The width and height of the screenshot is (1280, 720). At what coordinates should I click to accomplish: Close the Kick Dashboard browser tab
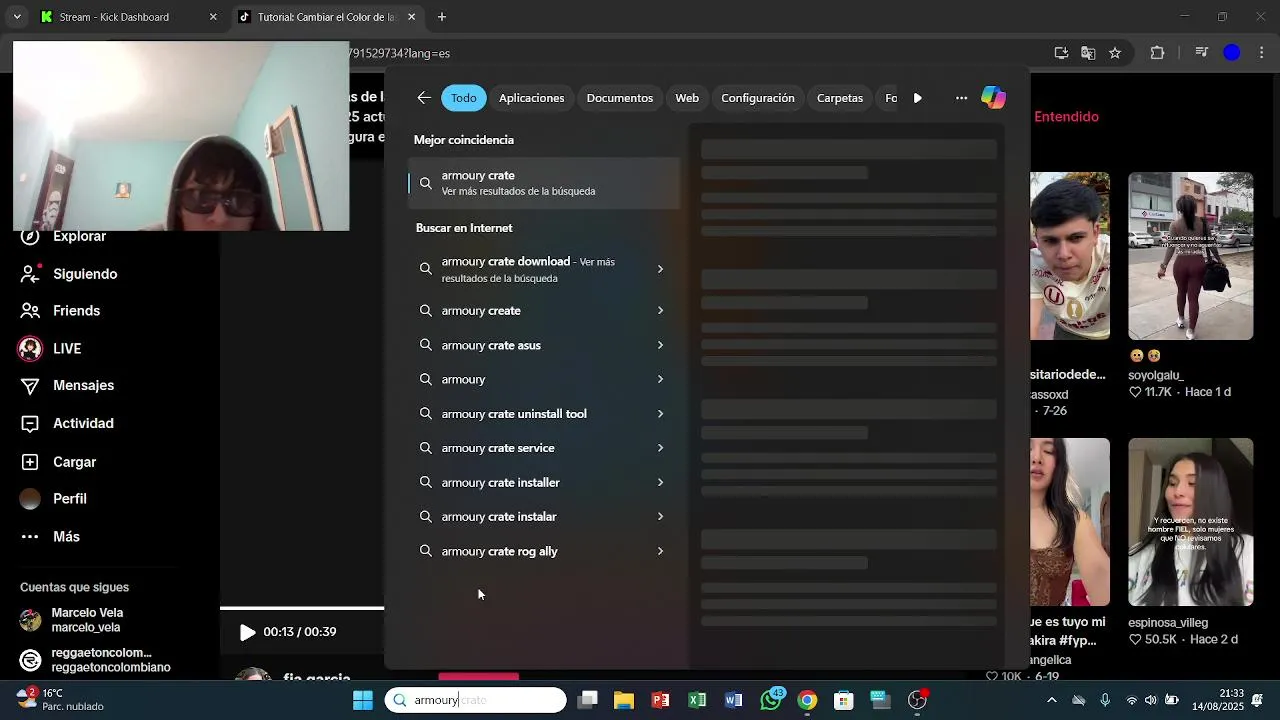point(213,17)
